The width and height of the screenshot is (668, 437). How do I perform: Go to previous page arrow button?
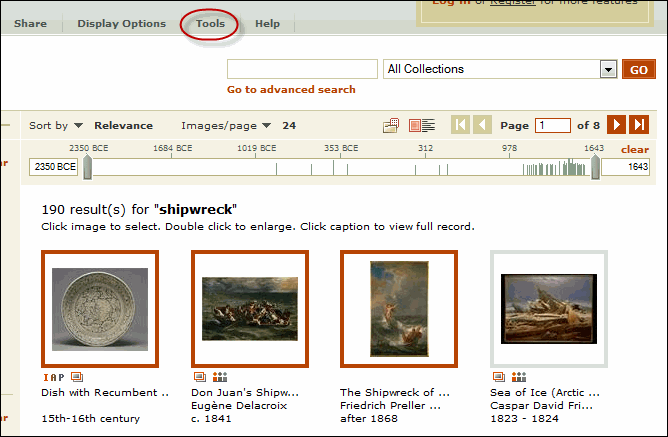click(x=482, y=125)
